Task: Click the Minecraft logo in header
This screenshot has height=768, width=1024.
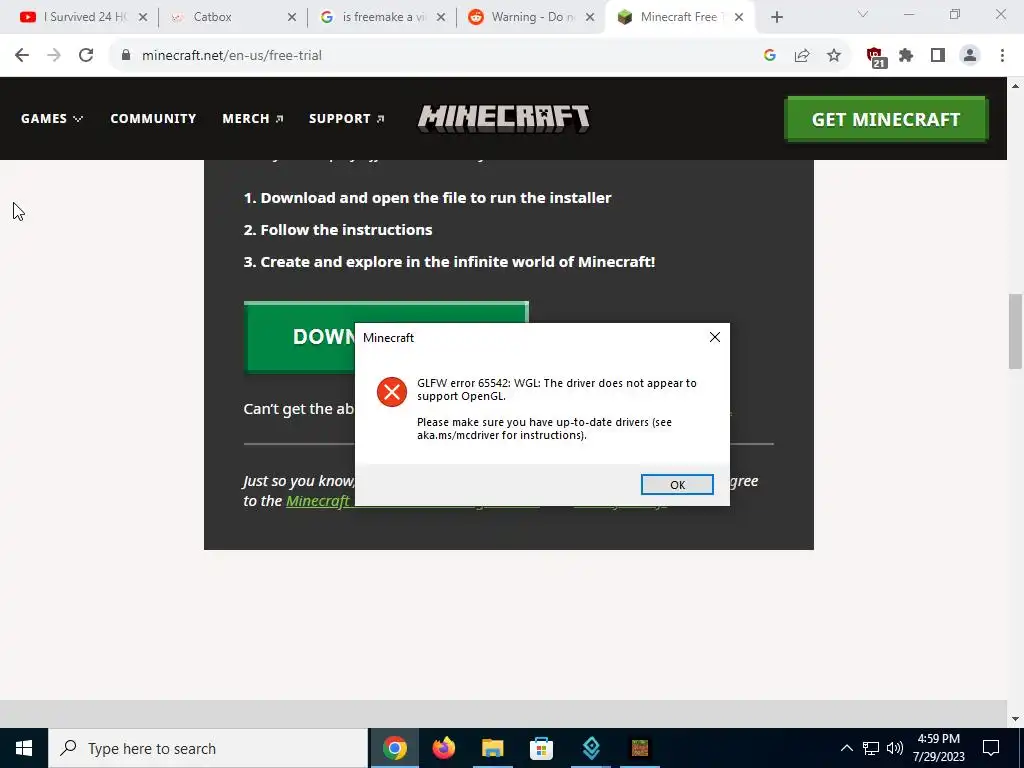Action: coord(504,118)
